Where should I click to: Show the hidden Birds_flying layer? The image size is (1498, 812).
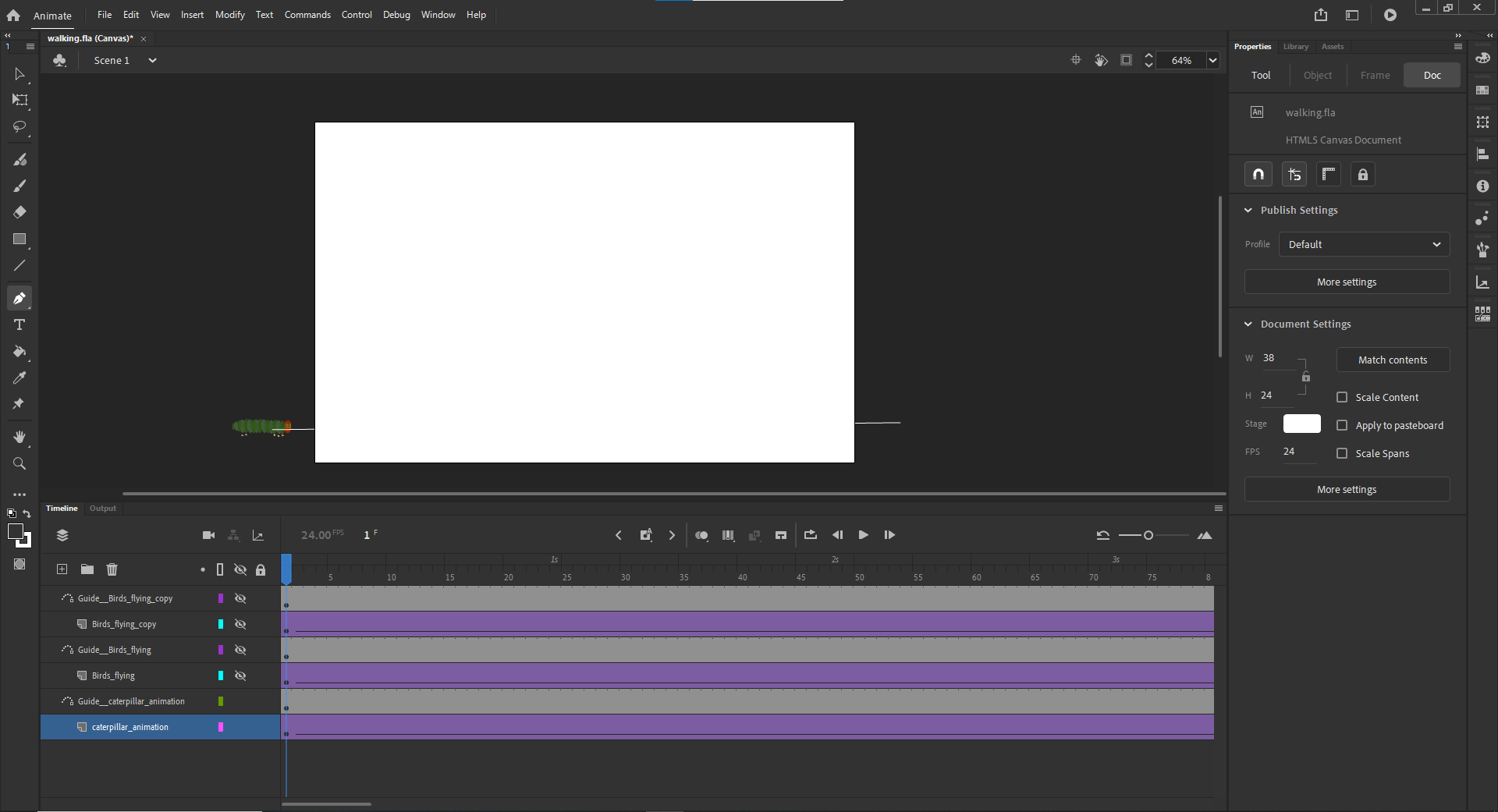pyautogui.click(x=240, y=675)
